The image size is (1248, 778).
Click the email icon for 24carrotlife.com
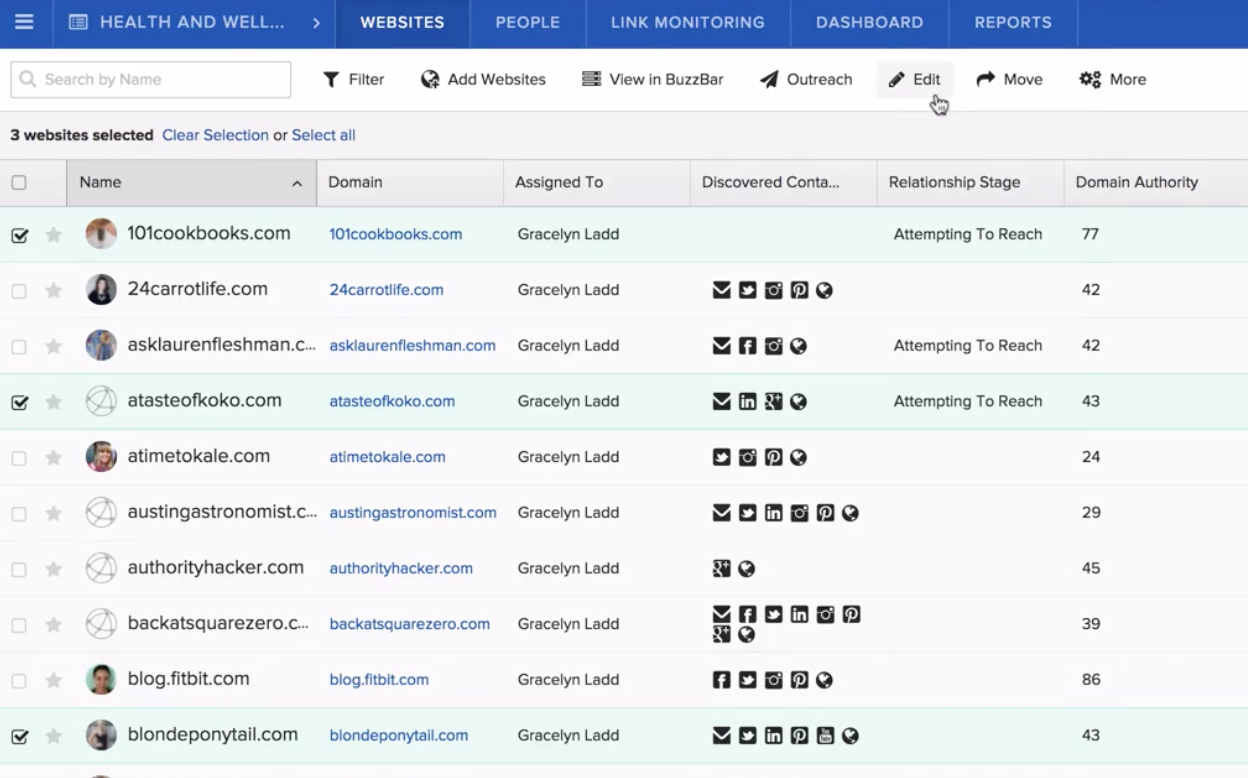pos(721,290)
